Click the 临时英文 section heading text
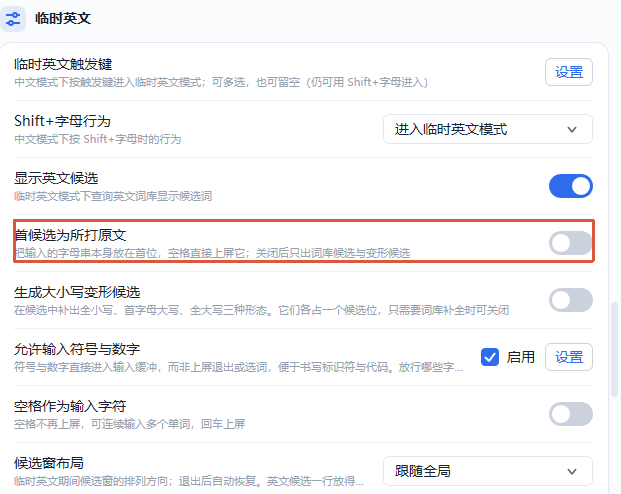The width and height of the screenshot is (621, 494). (63, 18)
